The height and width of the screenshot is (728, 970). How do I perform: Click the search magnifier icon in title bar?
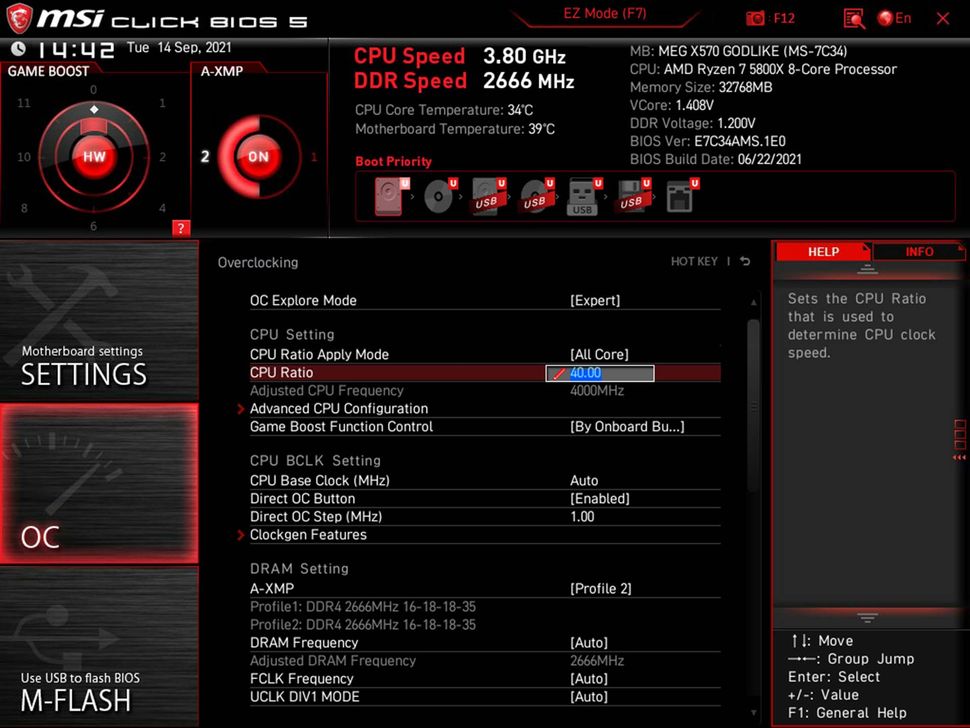pyautogui.click(x=853, y=18)
